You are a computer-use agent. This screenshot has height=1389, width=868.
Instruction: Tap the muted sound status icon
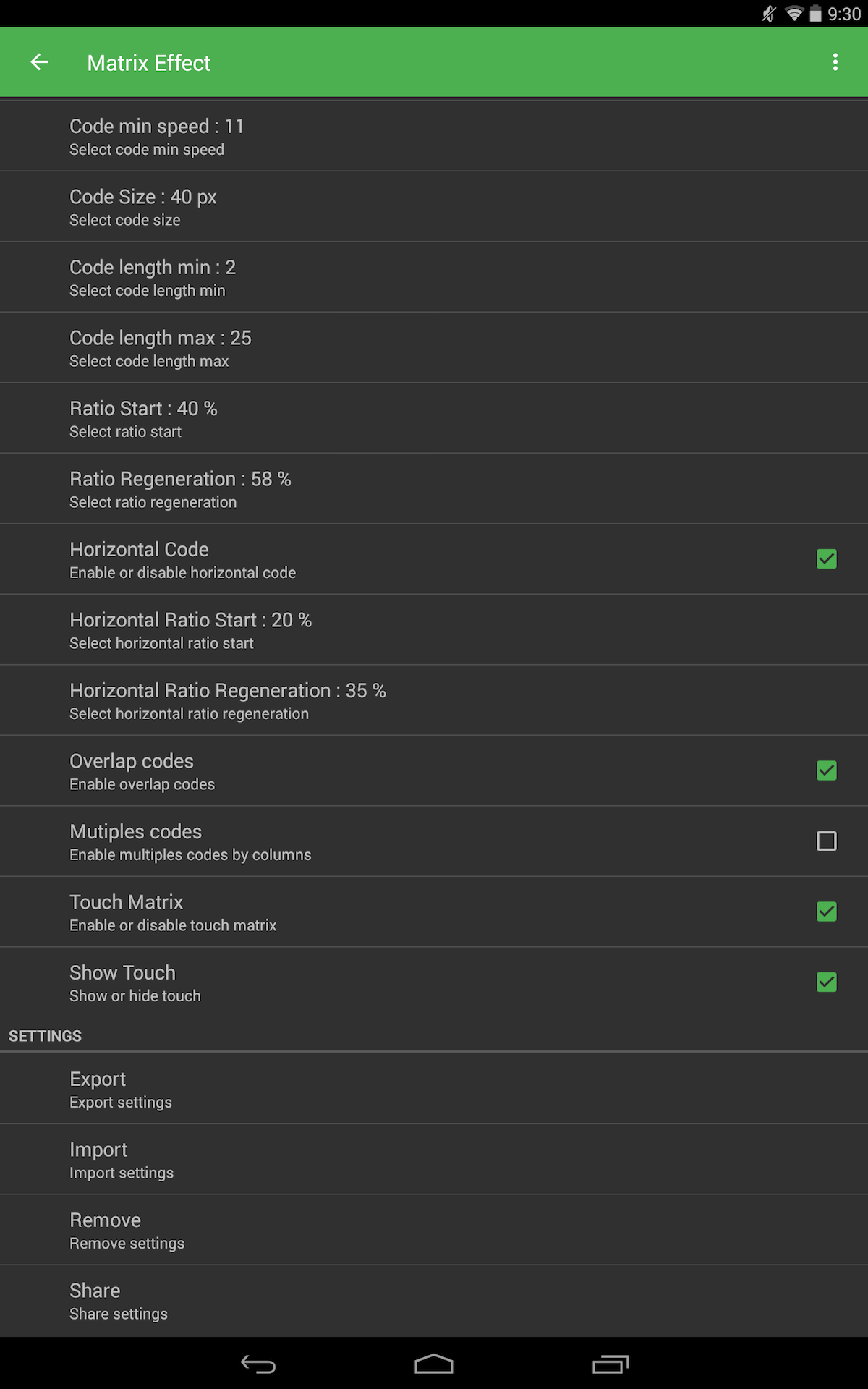coord(769,14)
